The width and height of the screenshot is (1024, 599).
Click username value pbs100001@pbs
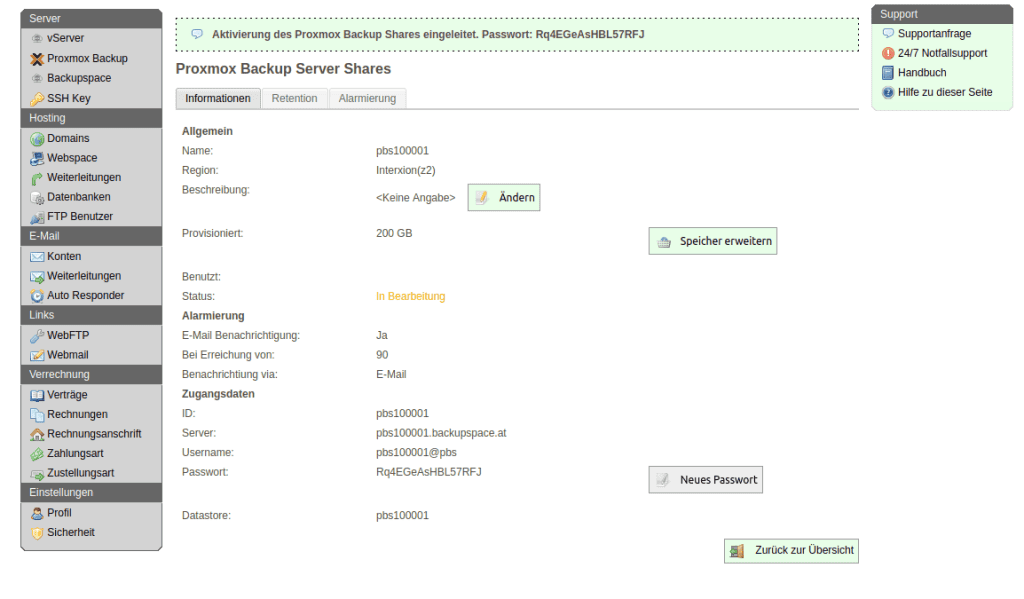tap(416, 453)
